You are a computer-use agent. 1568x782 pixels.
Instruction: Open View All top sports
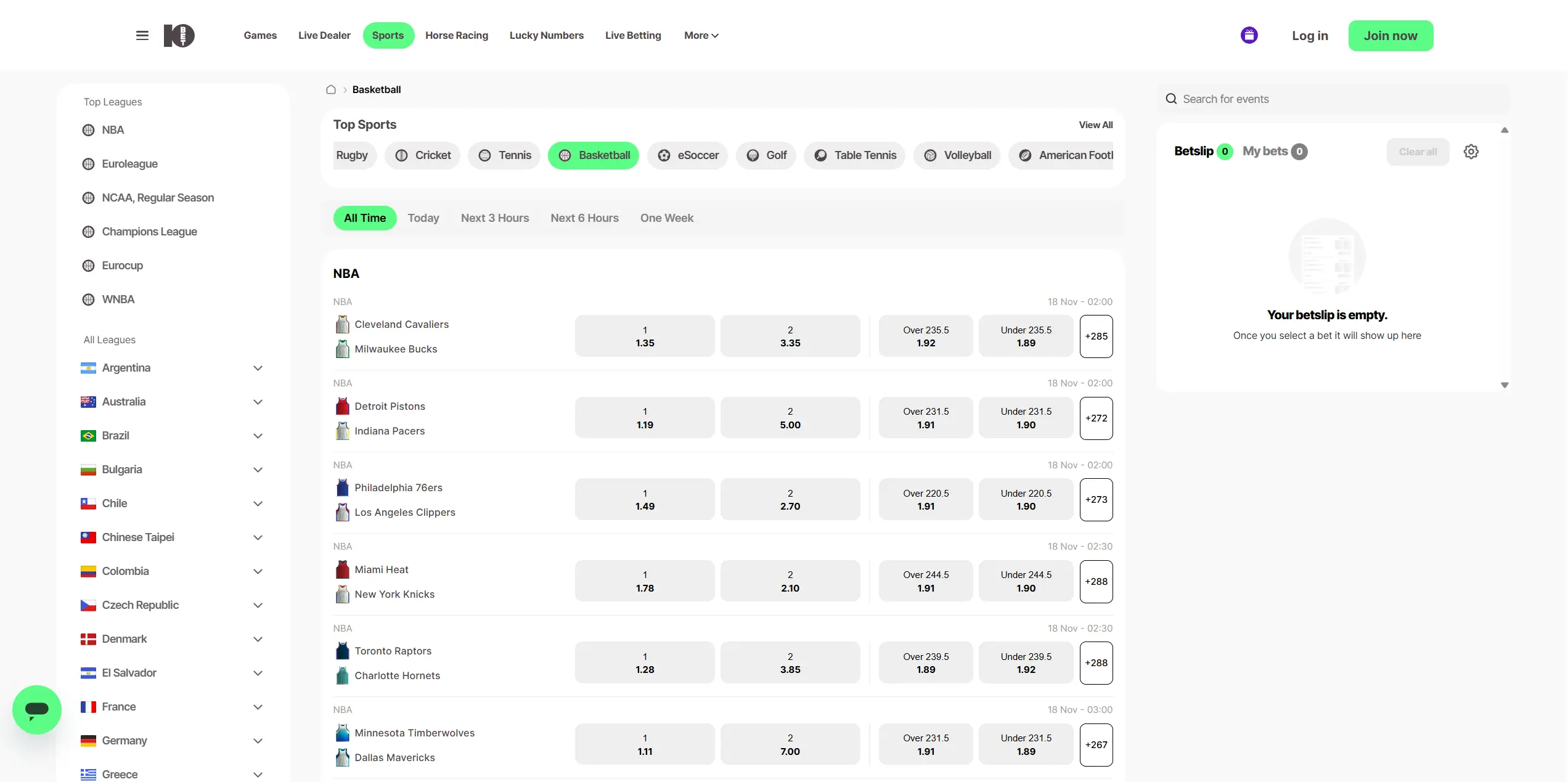(x=1096, y=124)
